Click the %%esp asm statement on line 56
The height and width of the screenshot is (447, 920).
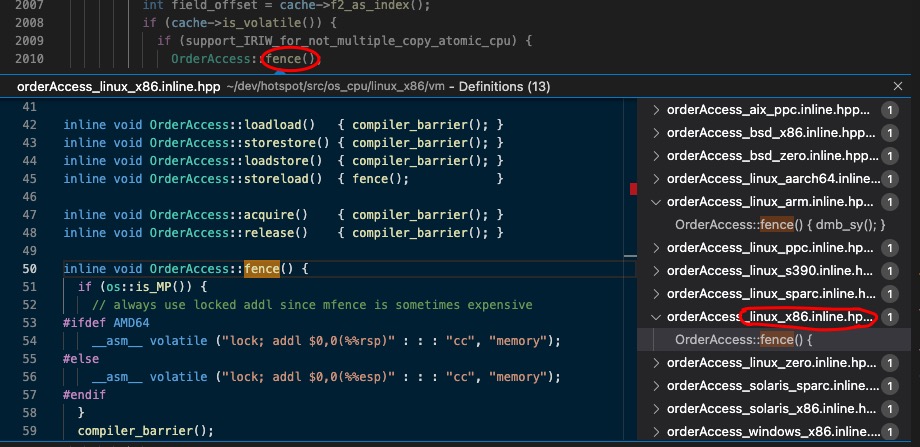pyautogui.click(x=326, y=377)
